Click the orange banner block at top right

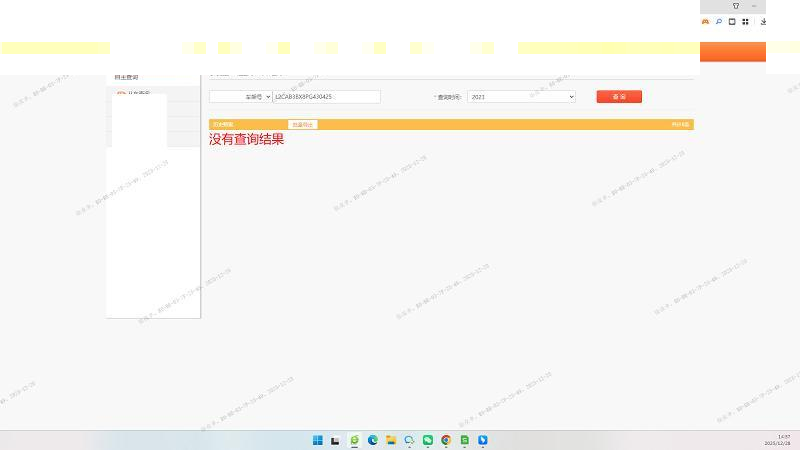(732, 52)
